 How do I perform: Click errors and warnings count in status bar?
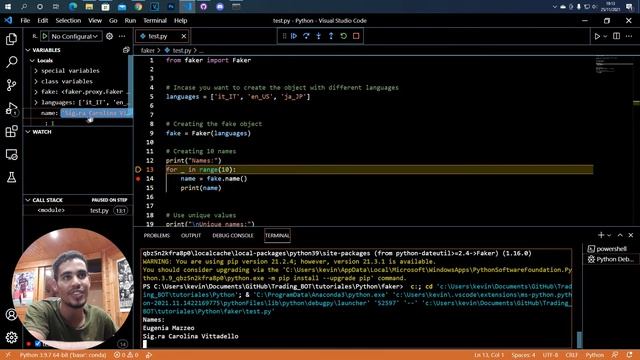coord(126,355)
